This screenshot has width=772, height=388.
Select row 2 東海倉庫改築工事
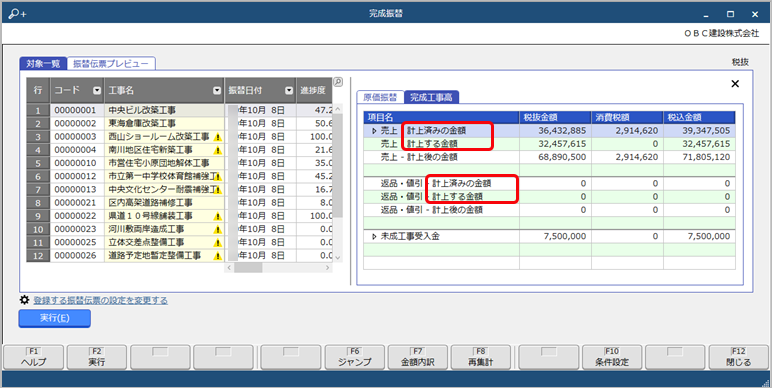pos(180,124)
